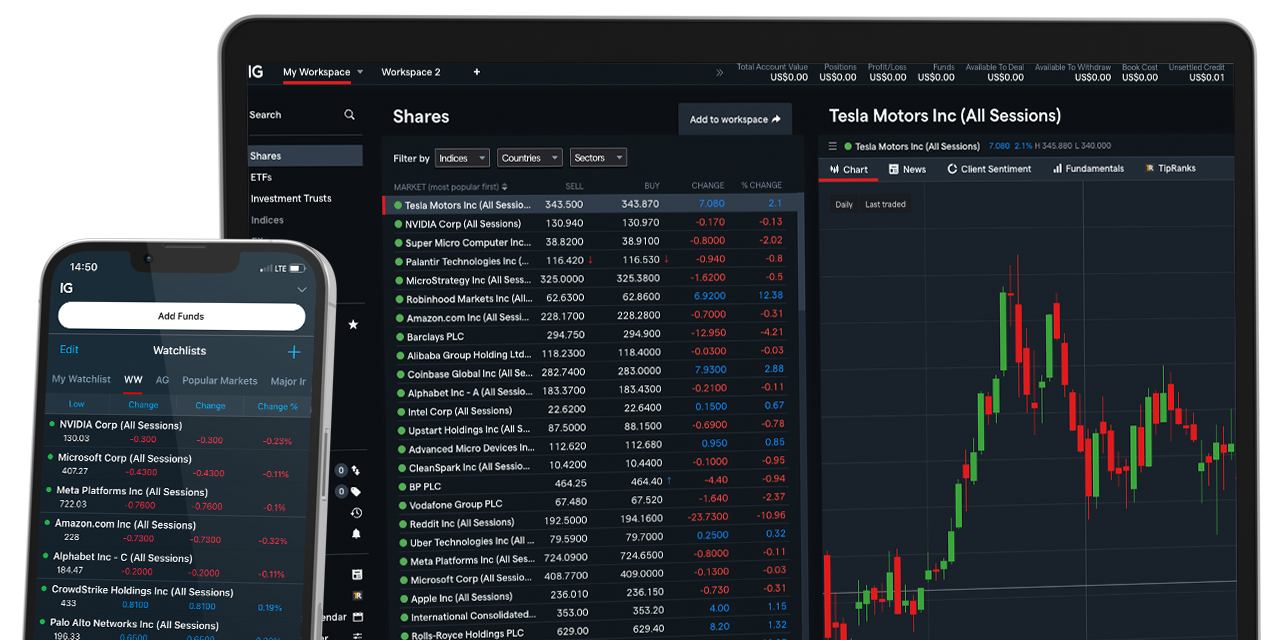Image resolution: width=1280 pixels, height=640 pixels.
Task: Select Shares in the sidebar
Action: [x=305, y=156]
